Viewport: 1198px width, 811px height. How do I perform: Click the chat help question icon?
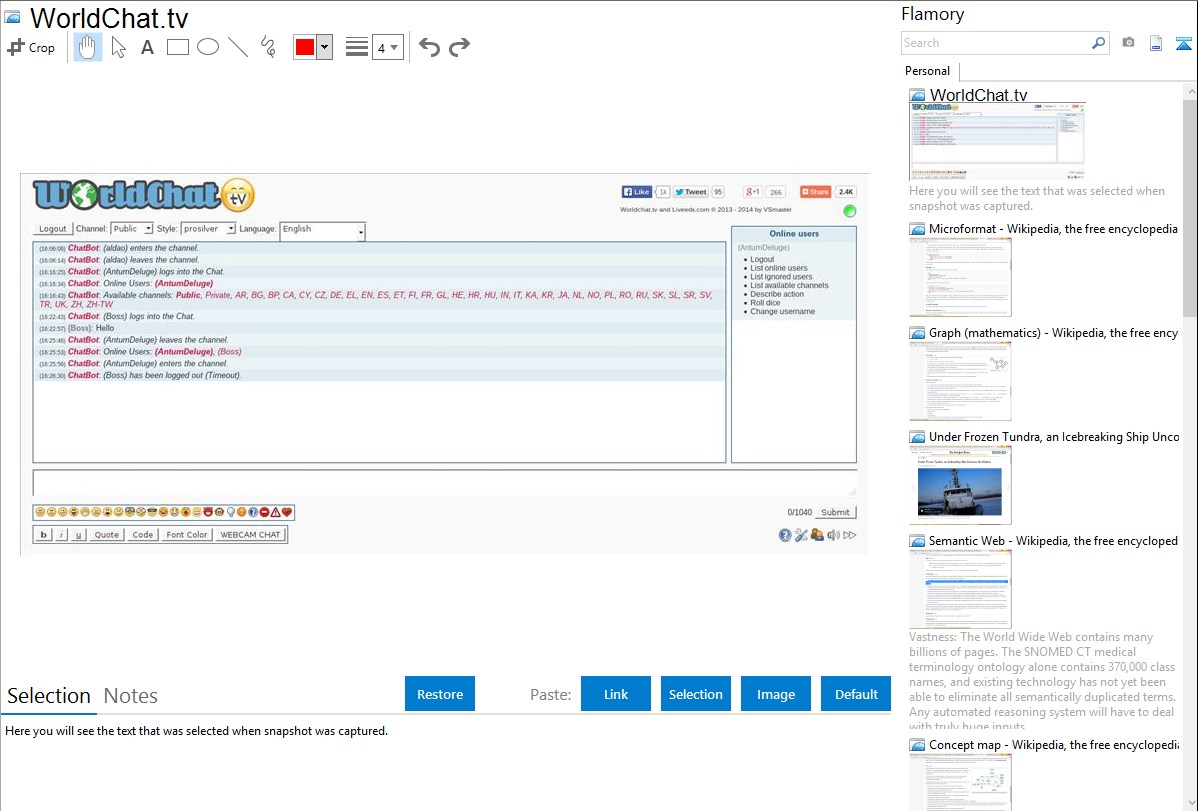pos(785,535)
